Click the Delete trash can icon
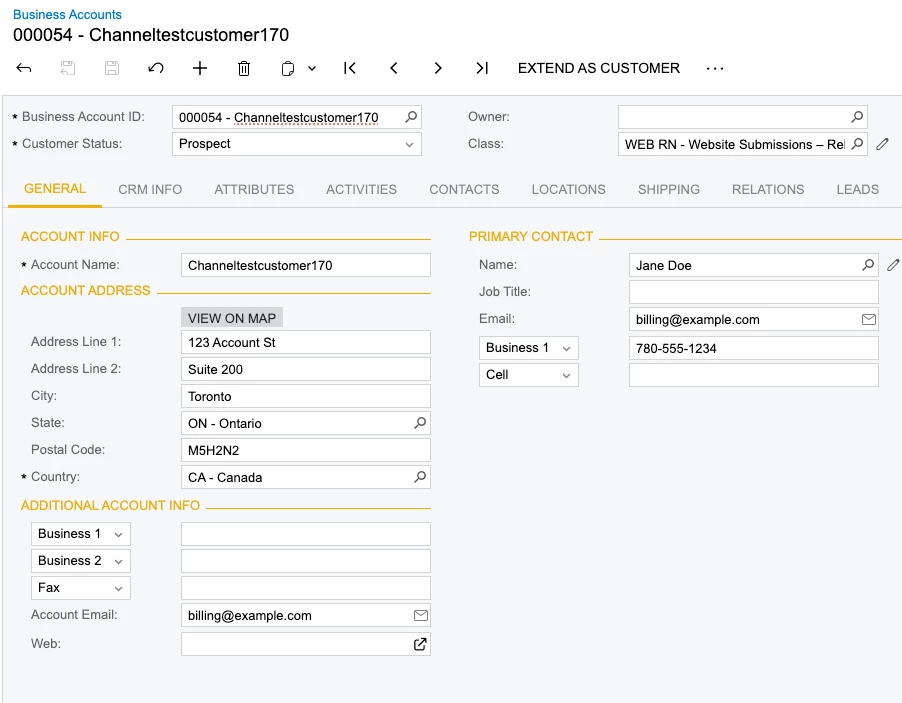The image size is (902, 703). pyautogui.click(x=244, y=68)
